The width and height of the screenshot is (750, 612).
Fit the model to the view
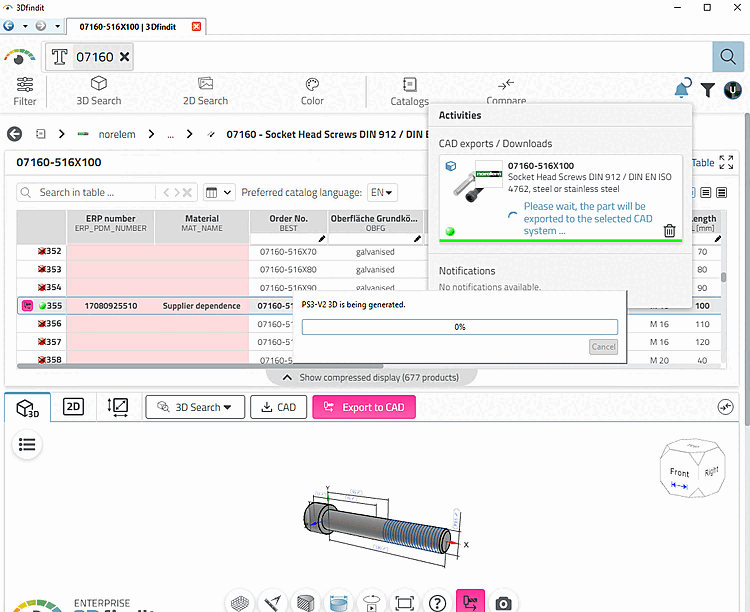(405, 603)
